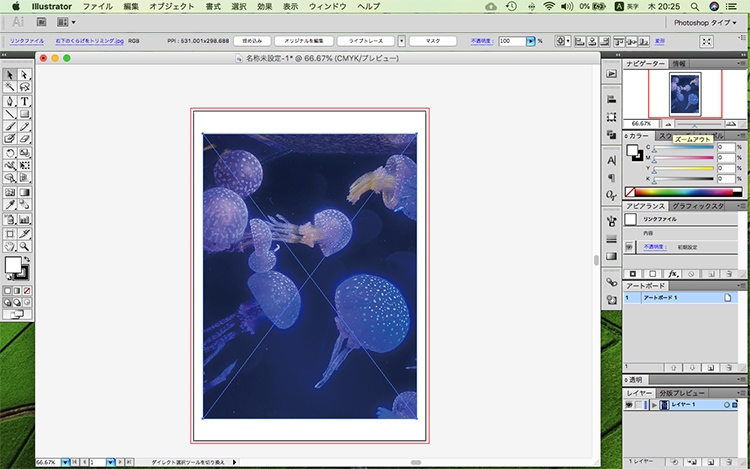Select the Hand tool
The image size is (750, 469).
(10, 244)
